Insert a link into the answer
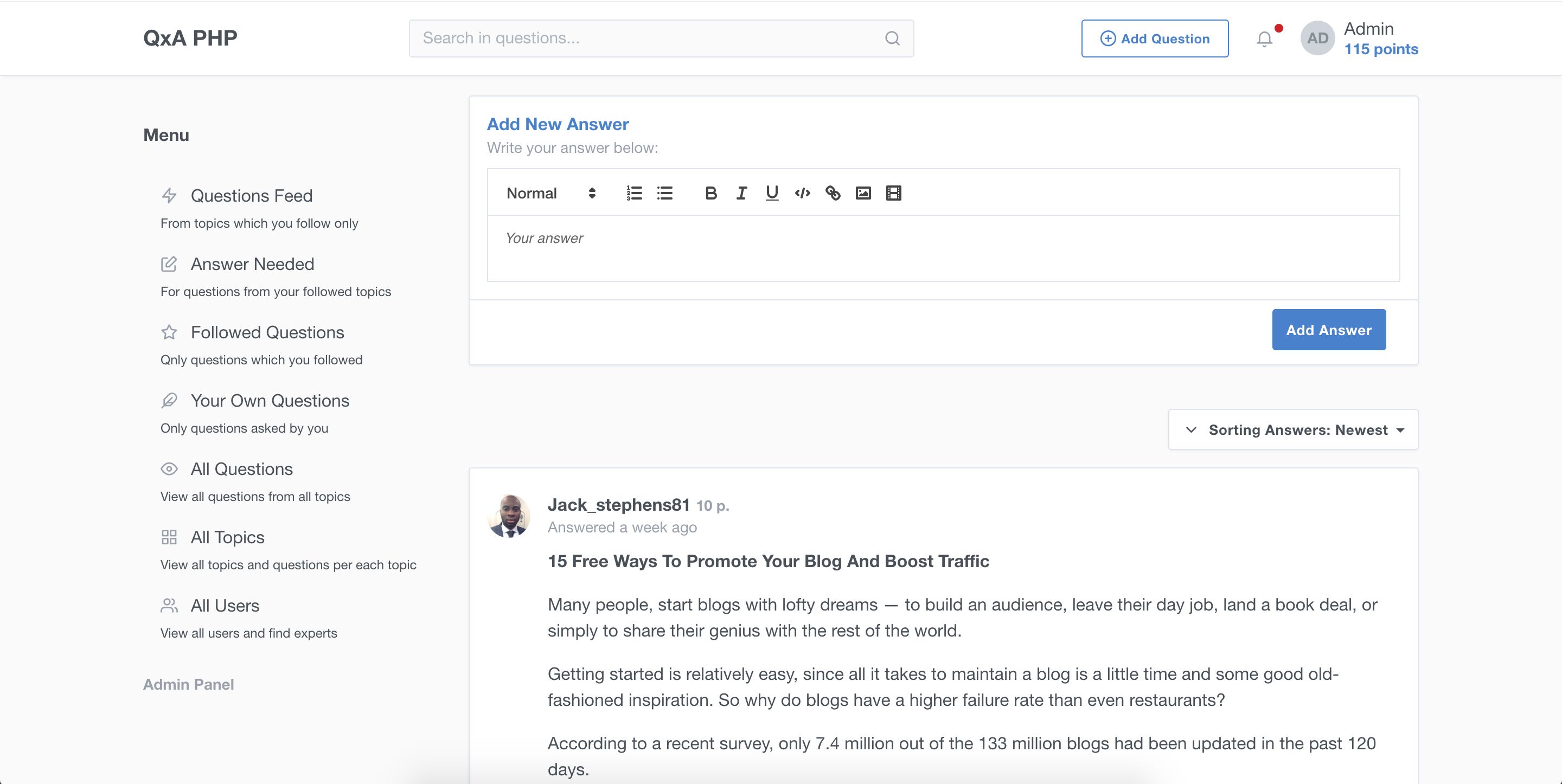This screenshot has height=784, width=1562. [x=833, y=194]
